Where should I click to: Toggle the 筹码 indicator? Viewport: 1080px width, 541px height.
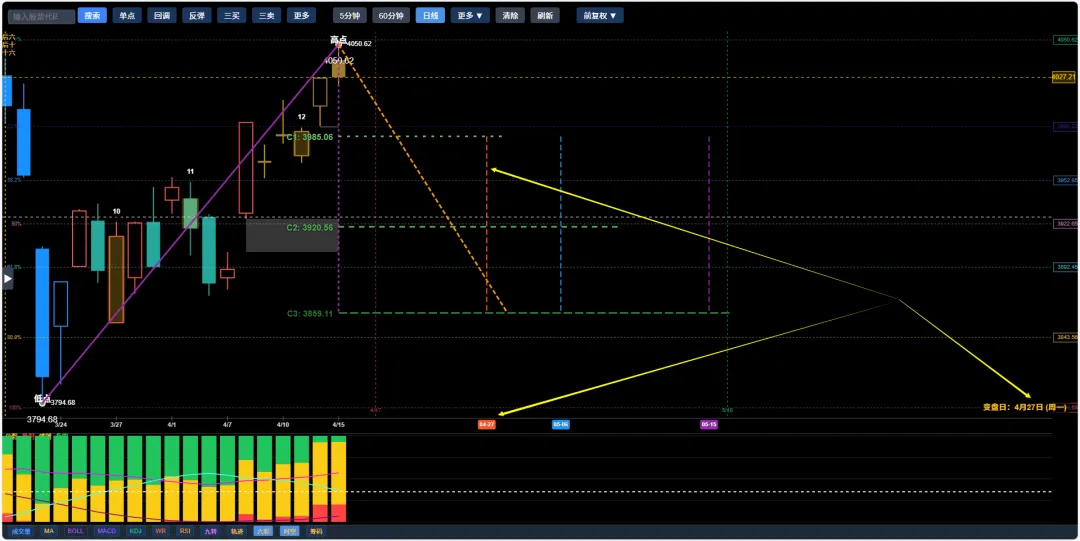click(315, 531)
